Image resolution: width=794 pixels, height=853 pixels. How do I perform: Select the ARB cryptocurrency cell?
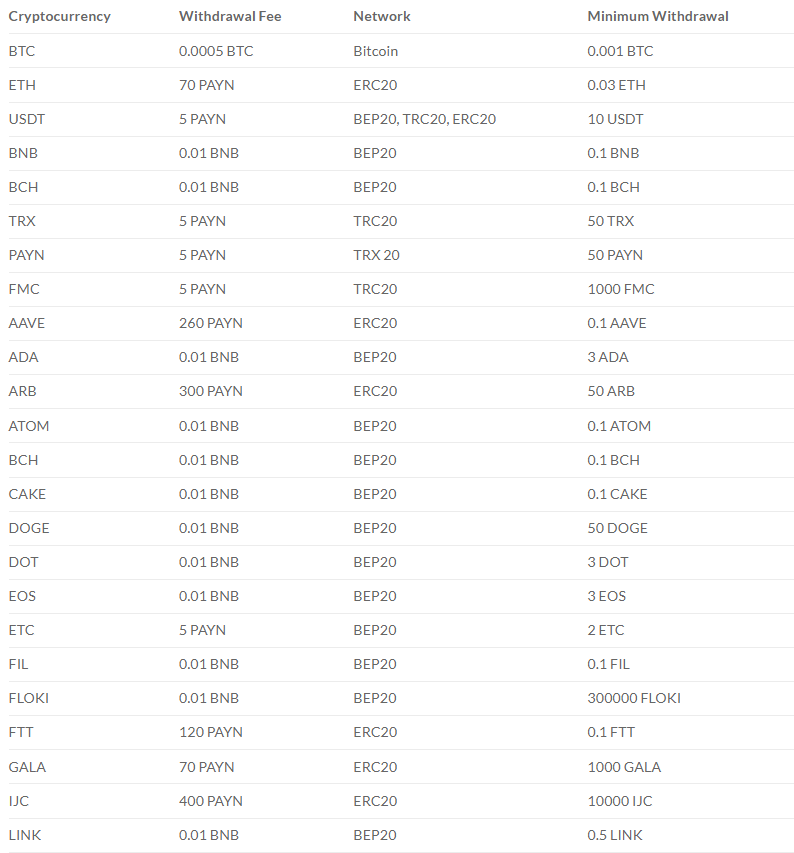(x=22, y=391)
